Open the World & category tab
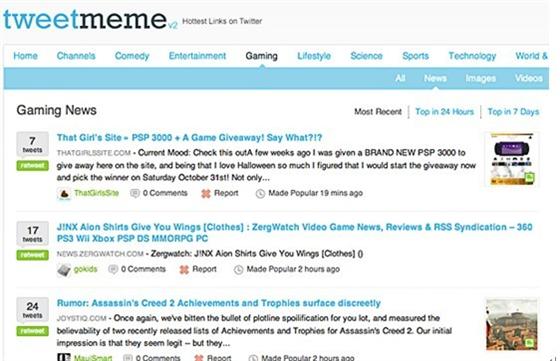The width and height of the screenshot is (560, 361). tap(531, 56)
